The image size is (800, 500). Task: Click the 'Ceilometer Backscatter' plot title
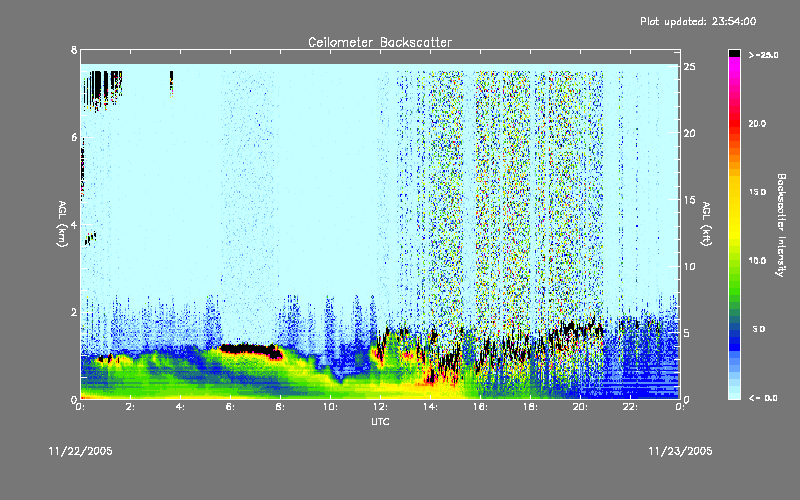[380, 42]
